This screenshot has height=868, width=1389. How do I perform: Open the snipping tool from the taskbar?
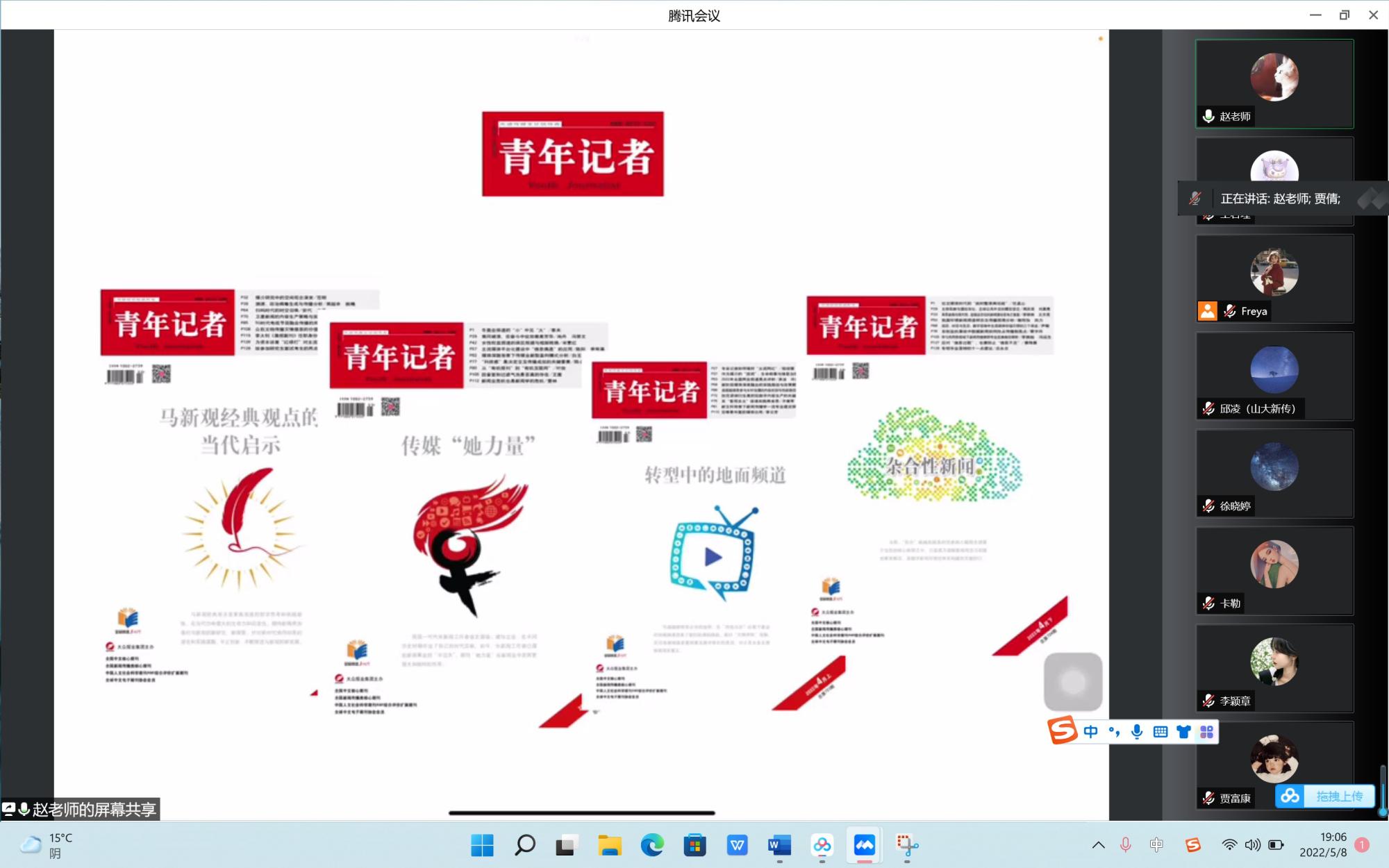pyautogui.click(x=907, y=845)
